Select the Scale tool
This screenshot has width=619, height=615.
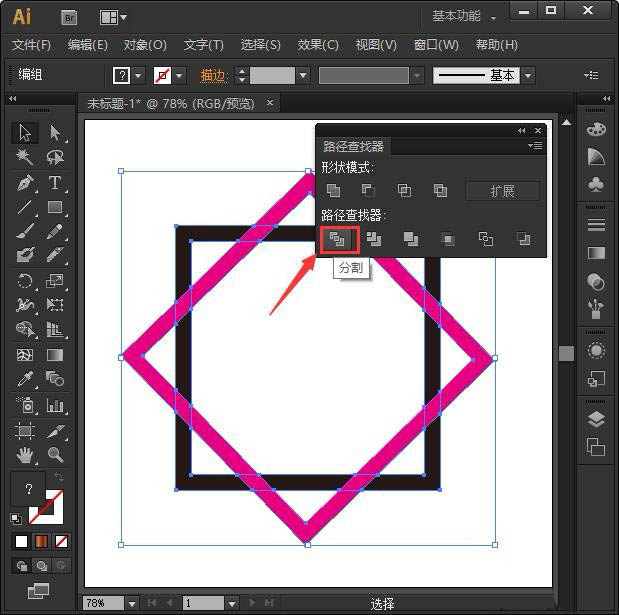pos(55,281)
